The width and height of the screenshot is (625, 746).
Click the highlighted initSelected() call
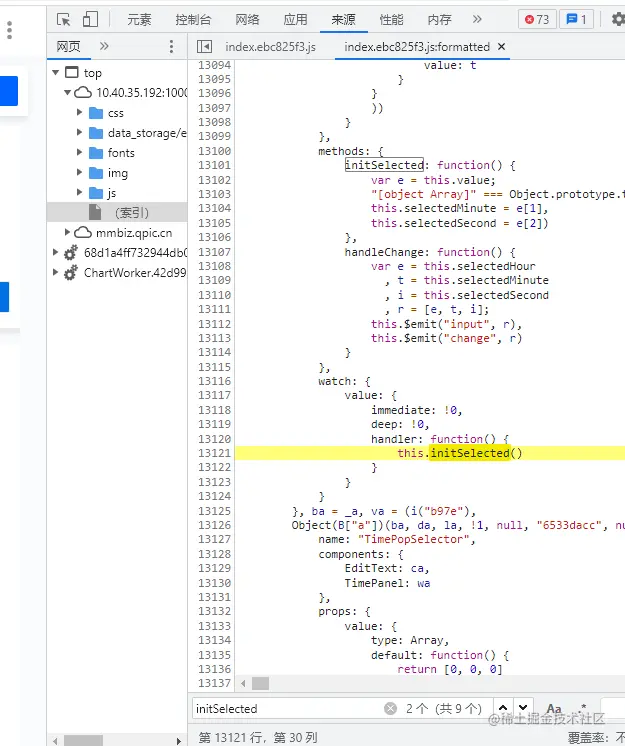(x=470, y=453)
